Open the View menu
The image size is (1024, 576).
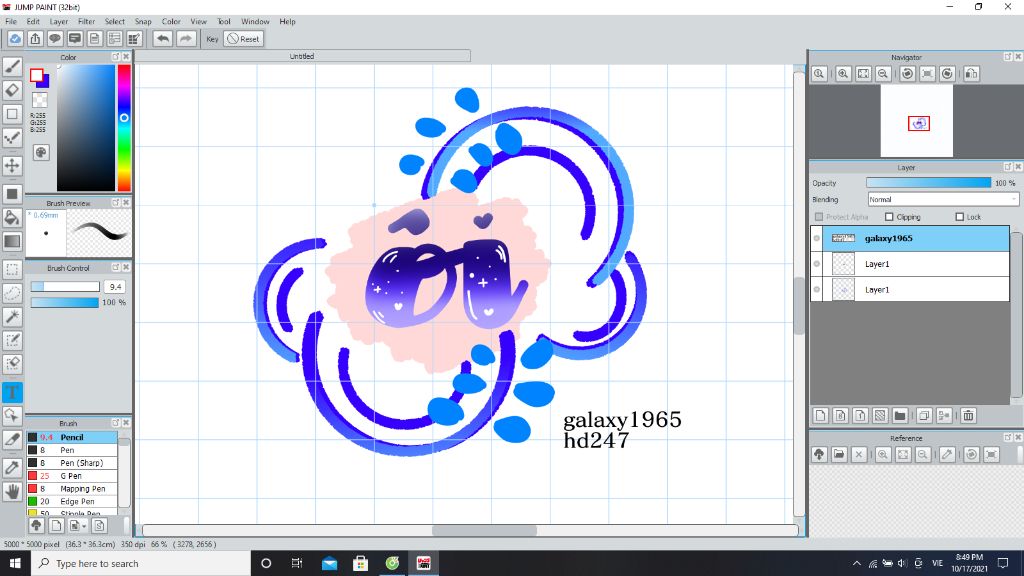199,22
